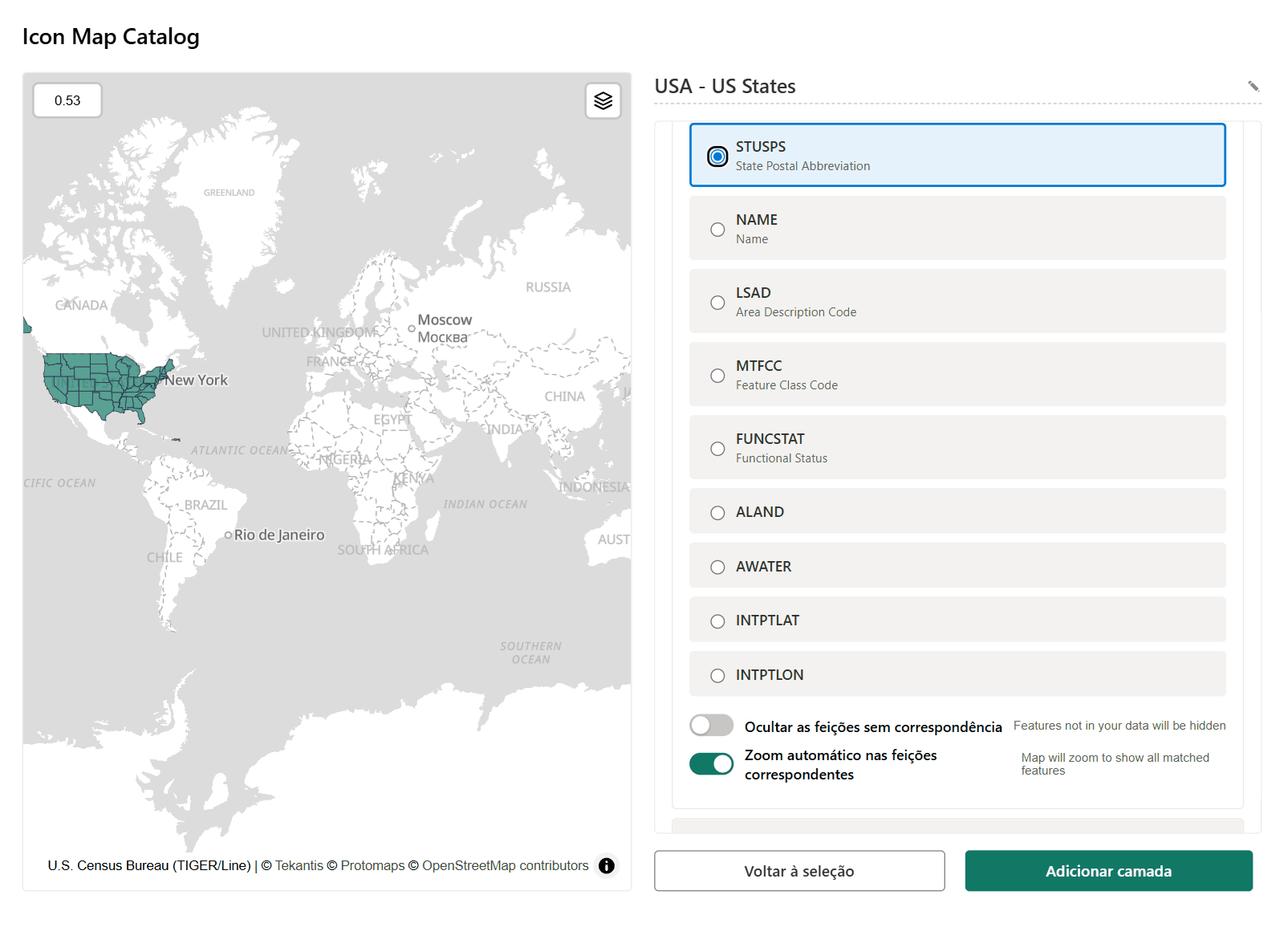Choose the AWATER field
1284x952 pixels.
click(x=957, y=566)
